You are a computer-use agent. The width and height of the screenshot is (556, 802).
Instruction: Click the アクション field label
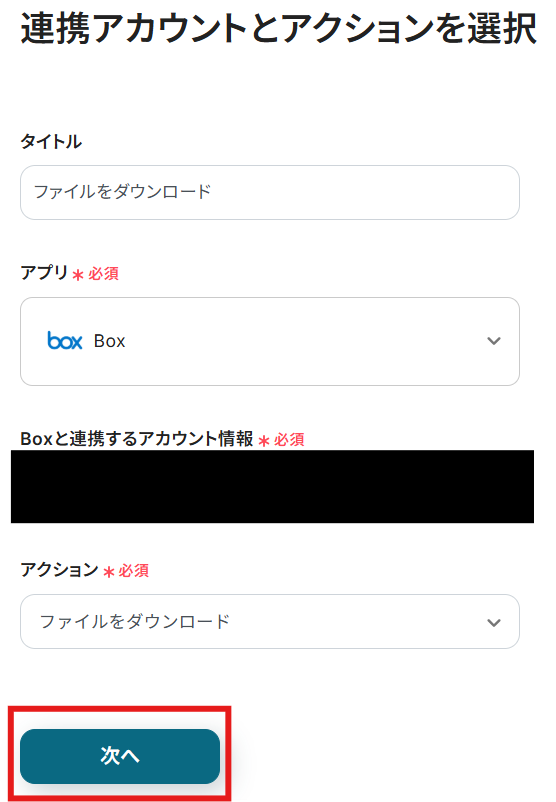coord(59,569)
